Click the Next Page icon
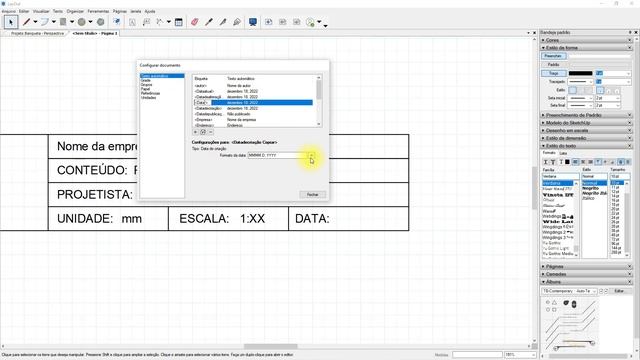This screenshot has width=640, height=360. [297, 22]
